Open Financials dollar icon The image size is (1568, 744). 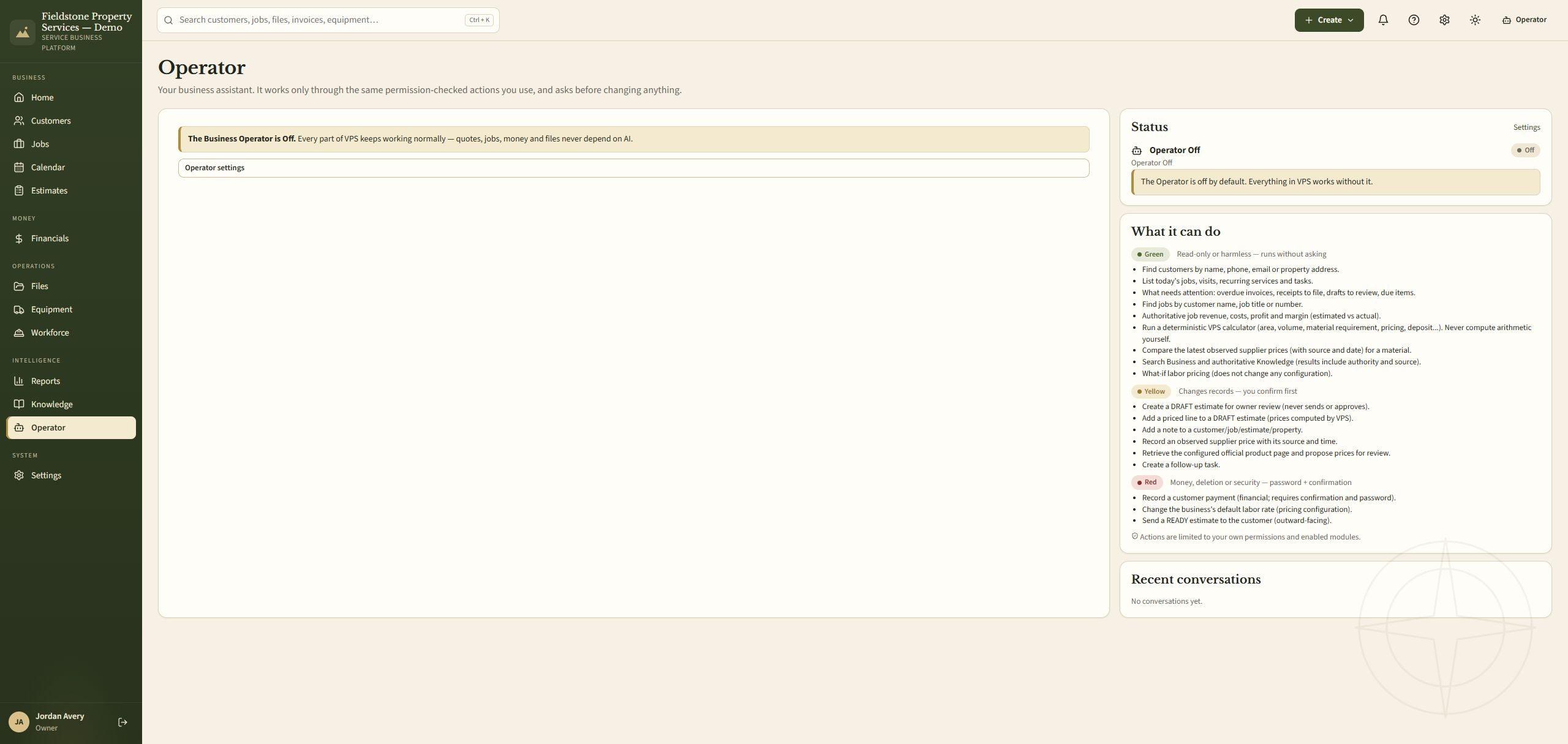19,238
